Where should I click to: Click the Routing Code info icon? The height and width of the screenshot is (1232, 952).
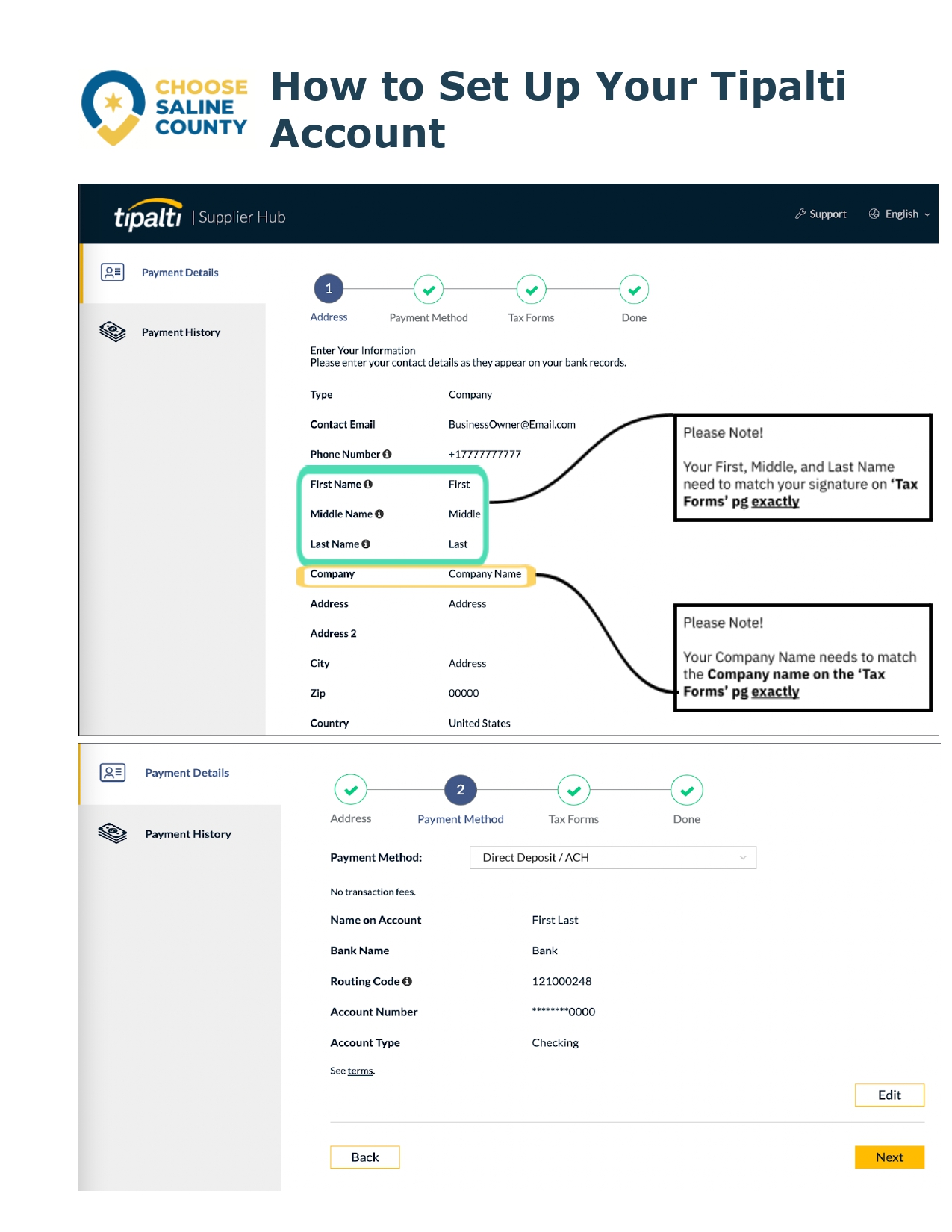click(407, 981)
